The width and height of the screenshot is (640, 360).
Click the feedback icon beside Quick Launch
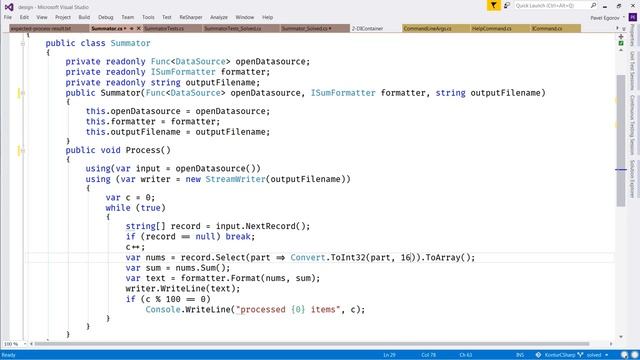(507, 6)
